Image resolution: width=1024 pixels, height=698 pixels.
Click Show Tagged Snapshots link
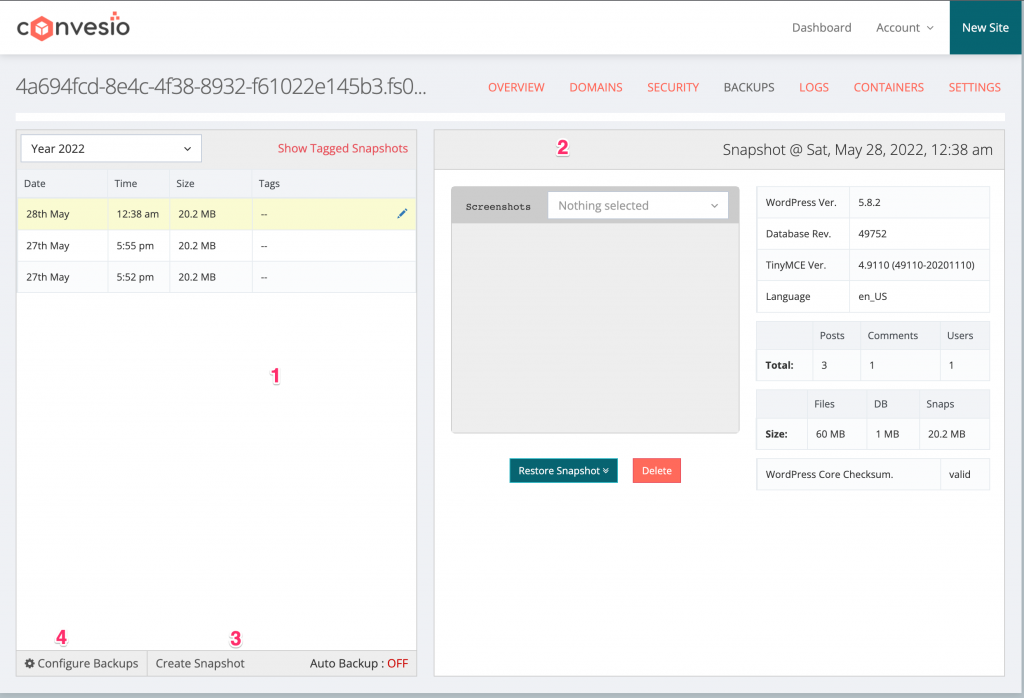343,148
